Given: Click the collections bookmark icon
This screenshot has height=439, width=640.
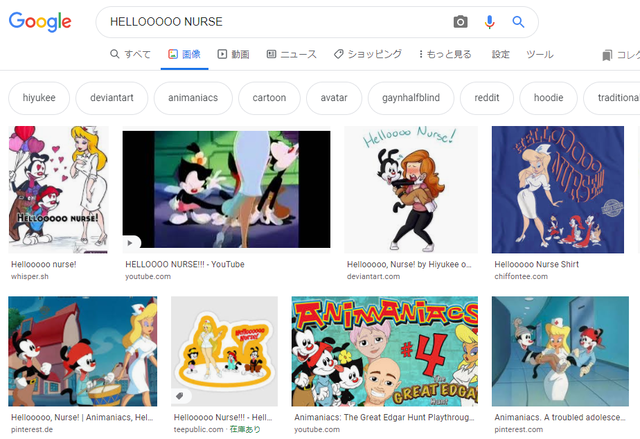Looking at the screenshot, I should click(x=607, y=55).
